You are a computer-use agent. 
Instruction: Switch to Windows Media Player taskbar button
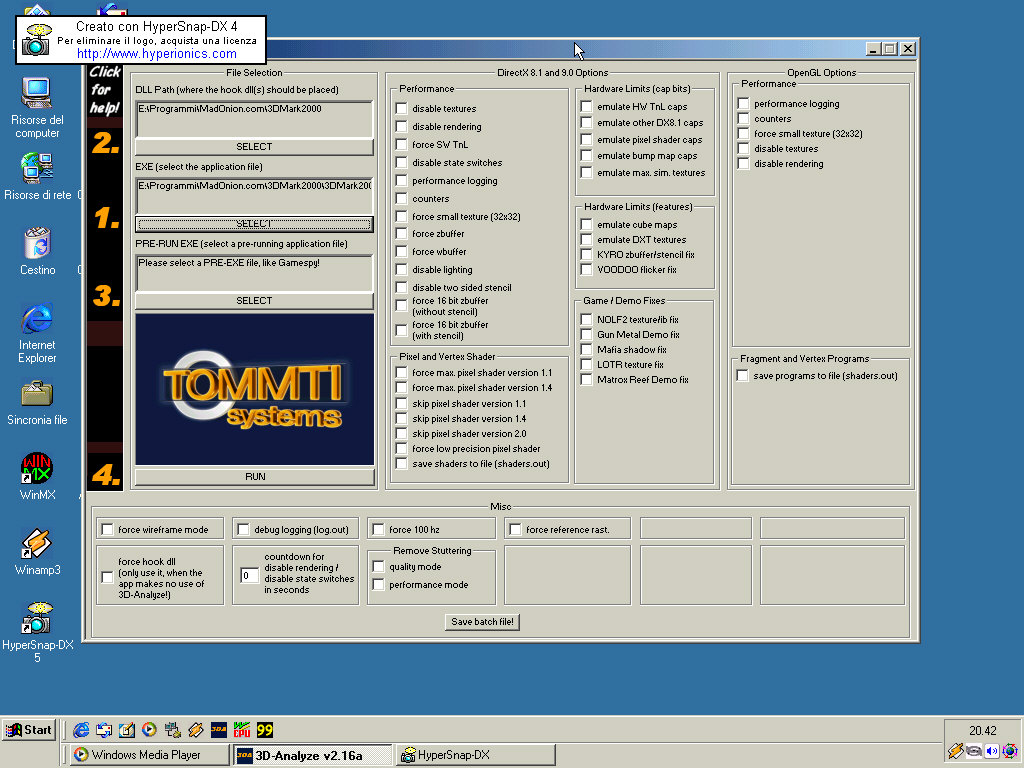149,755
